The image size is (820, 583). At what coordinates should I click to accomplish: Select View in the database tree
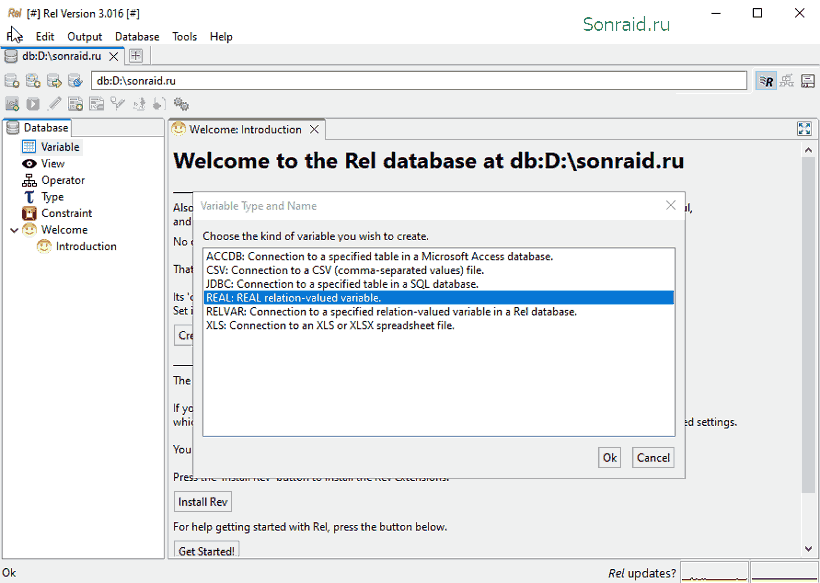click(43, 164)
